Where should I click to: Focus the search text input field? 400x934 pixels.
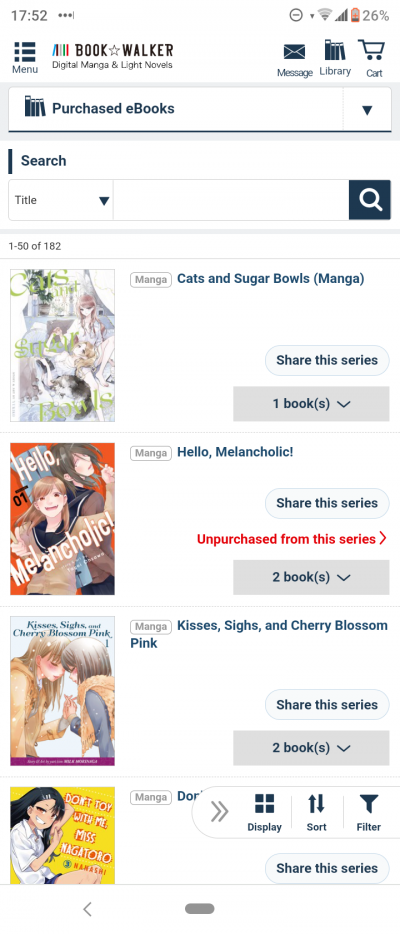click(x=231, y=200)
